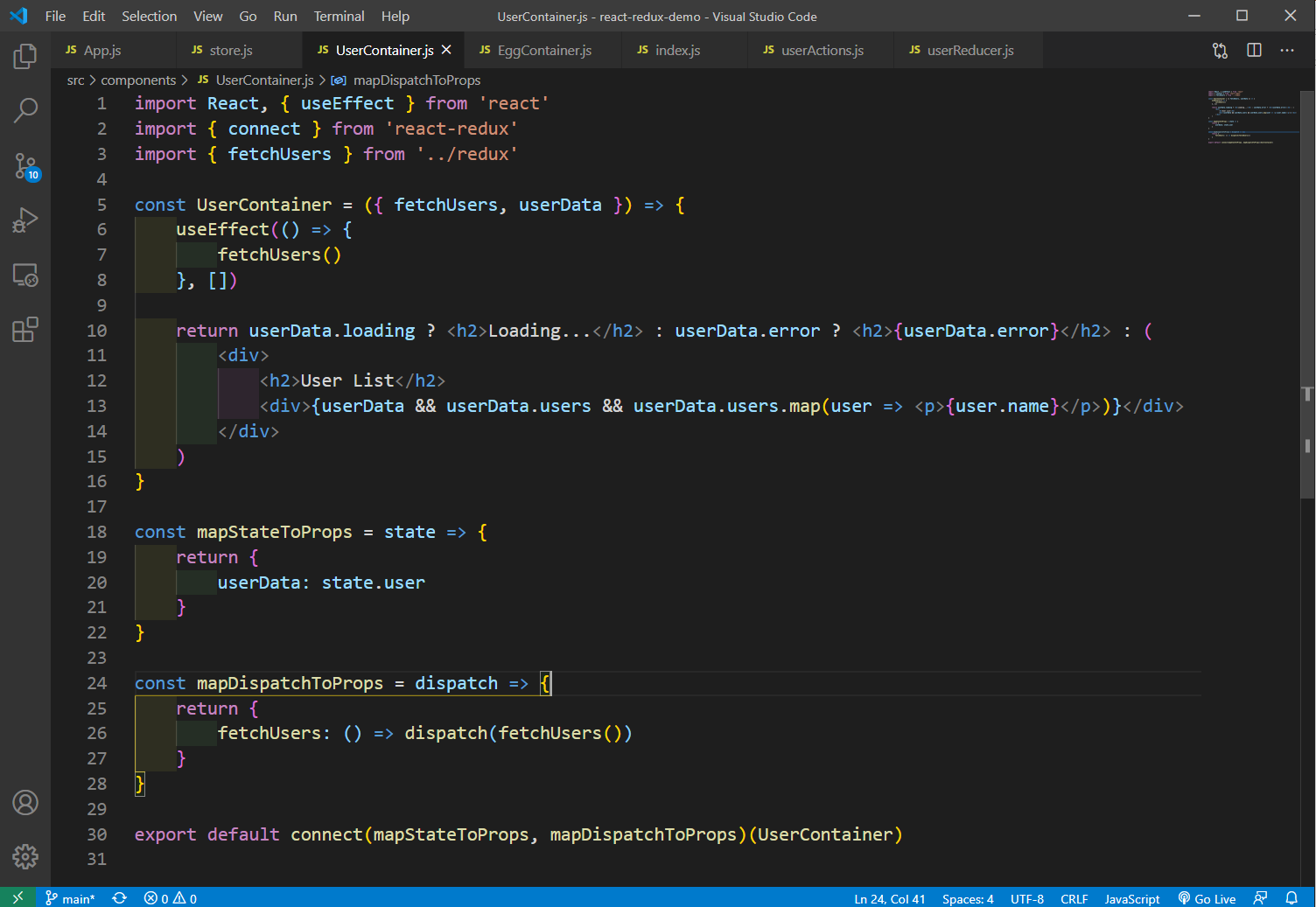Click Go Live server button
Viewport: 1316px width, 907px height.
[x=1207, y=898]
